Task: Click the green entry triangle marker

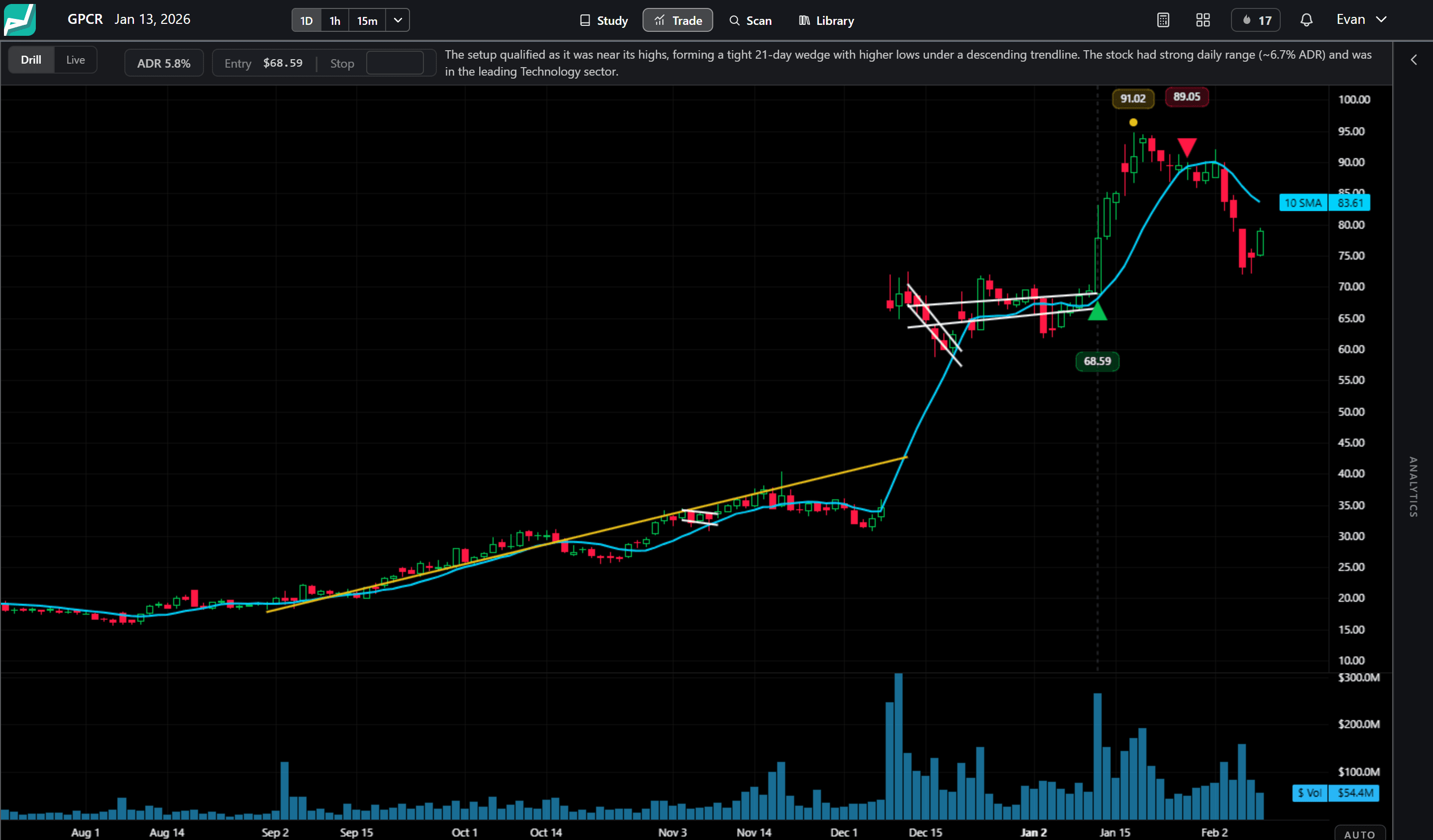Action: point(1097,311)
